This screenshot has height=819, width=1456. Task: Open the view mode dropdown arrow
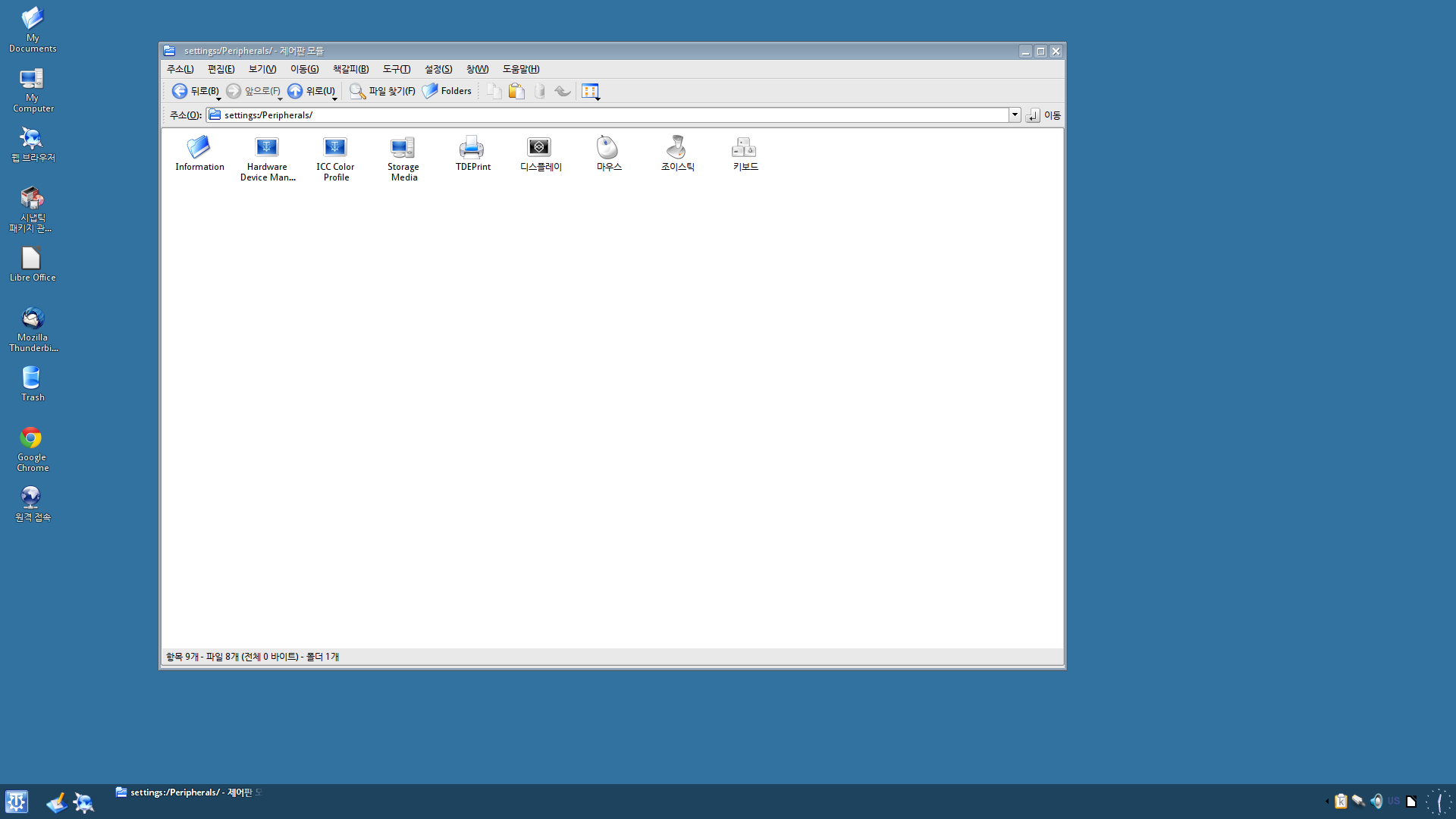598,99
